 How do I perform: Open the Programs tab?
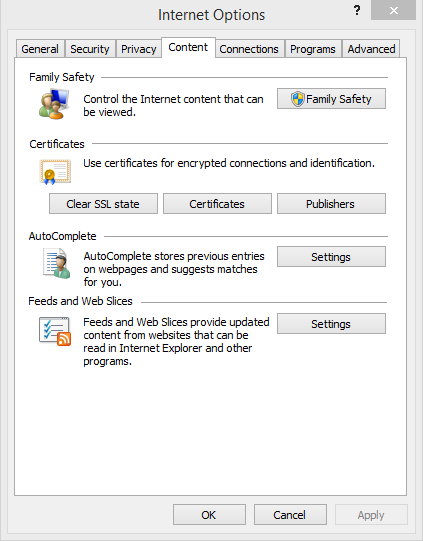(313, 49)
